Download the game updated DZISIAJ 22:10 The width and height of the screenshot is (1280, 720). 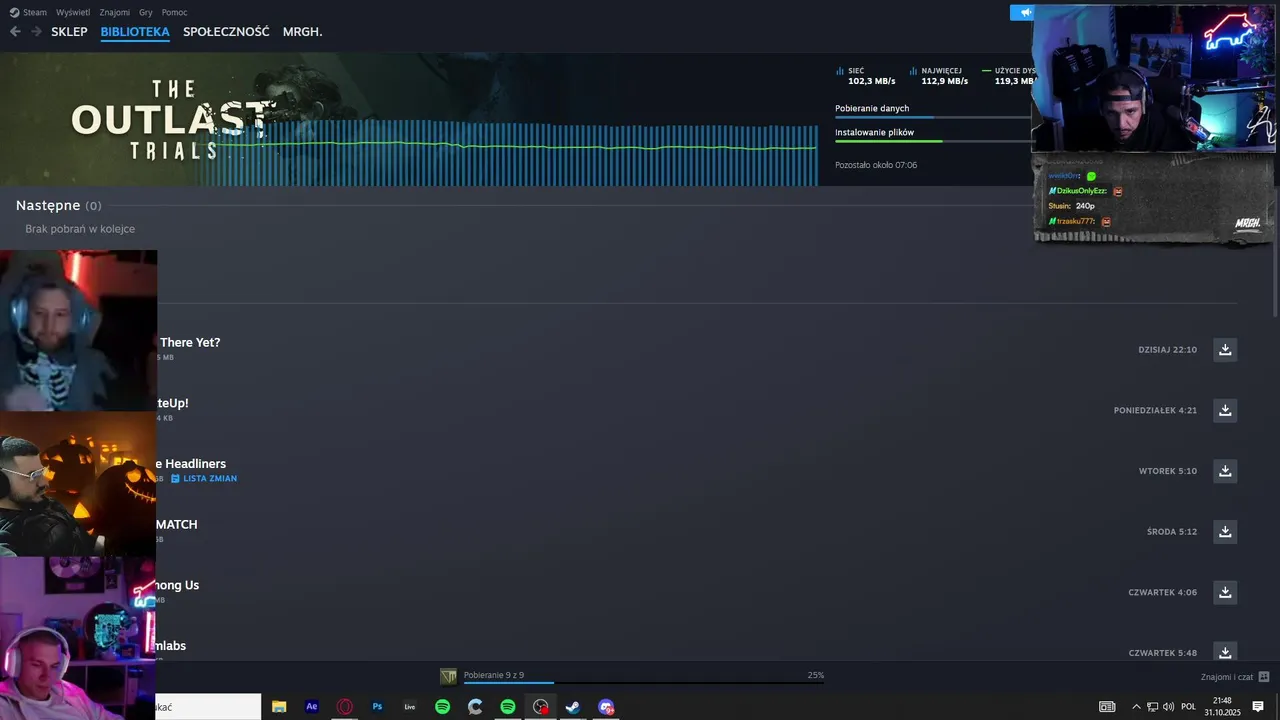tap(1225, 349)
